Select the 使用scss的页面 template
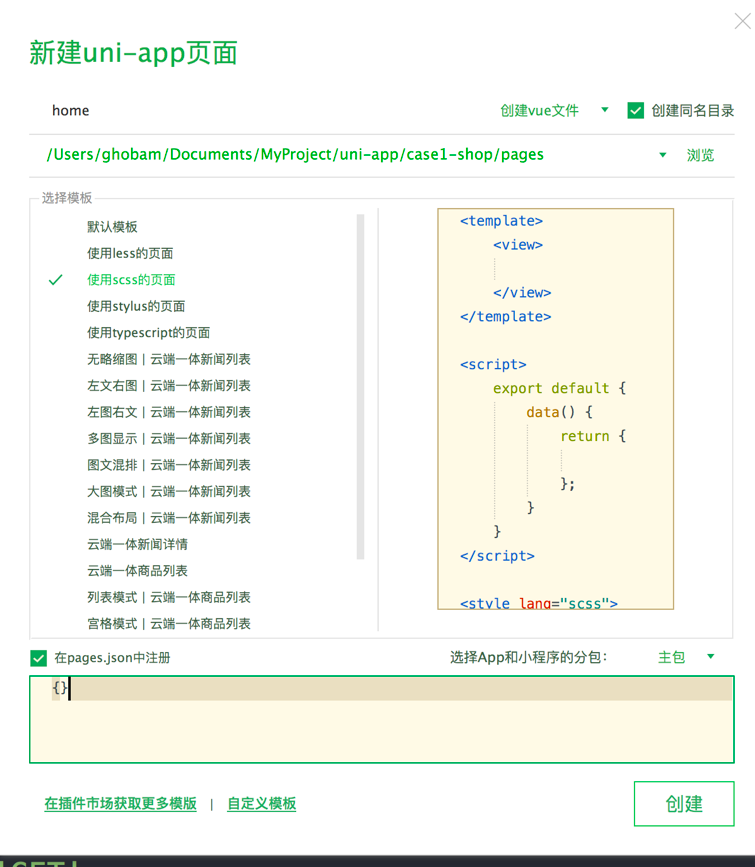 (131, 280)
